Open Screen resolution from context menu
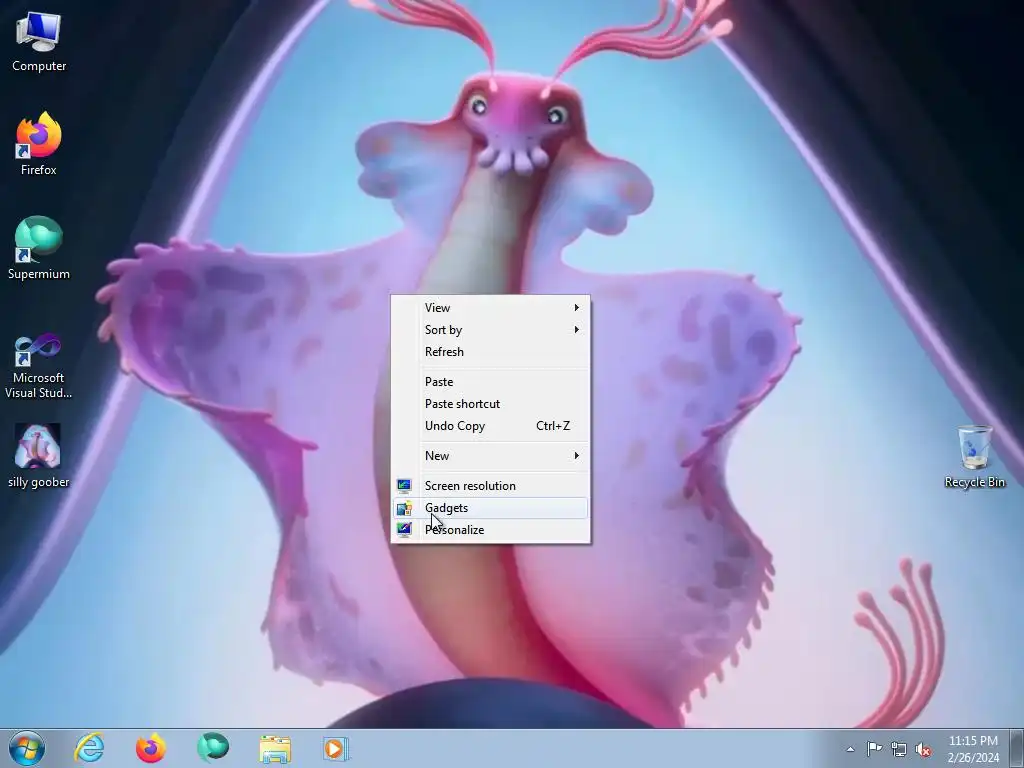 (490, 486)
